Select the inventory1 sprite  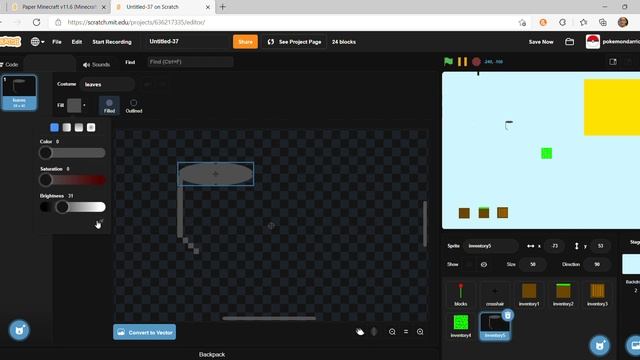[529, 295]
